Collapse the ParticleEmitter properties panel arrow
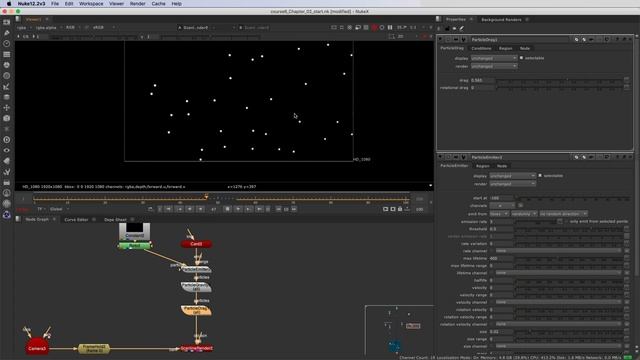This screenshot has height=360, width=640. 440,157
